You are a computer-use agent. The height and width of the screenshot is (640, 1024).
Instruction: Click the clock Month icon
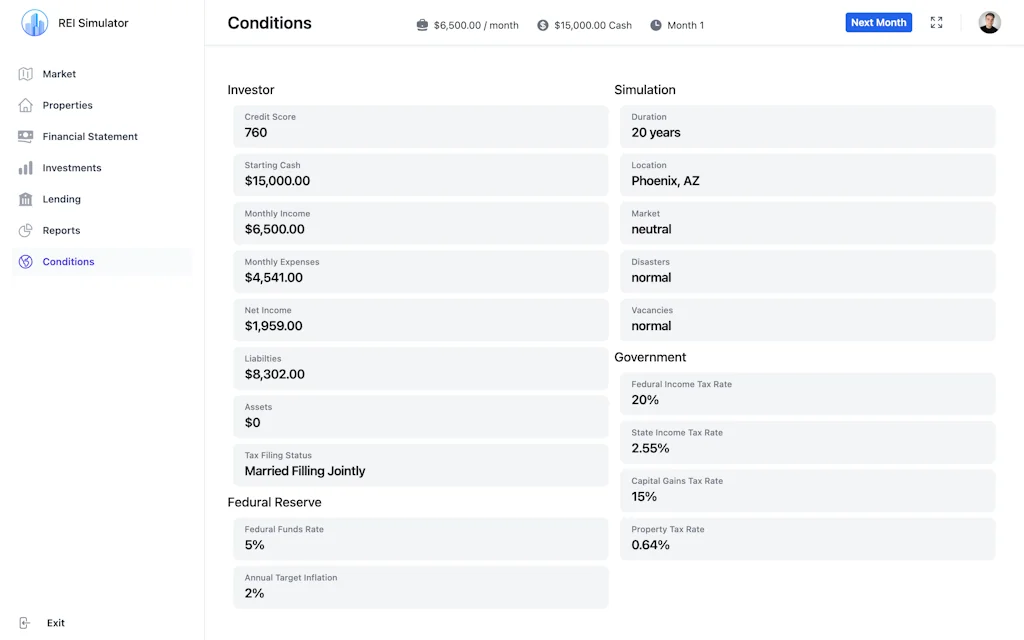[656, 25]
